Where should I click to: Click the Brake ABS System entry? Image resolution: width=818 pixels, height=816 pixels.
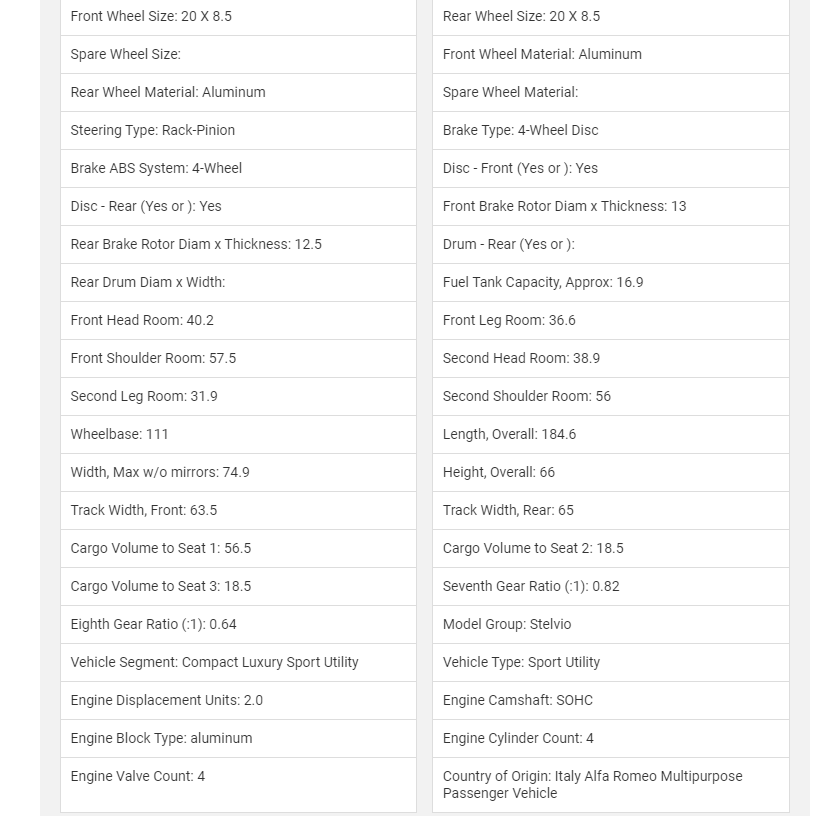(156, 168)
